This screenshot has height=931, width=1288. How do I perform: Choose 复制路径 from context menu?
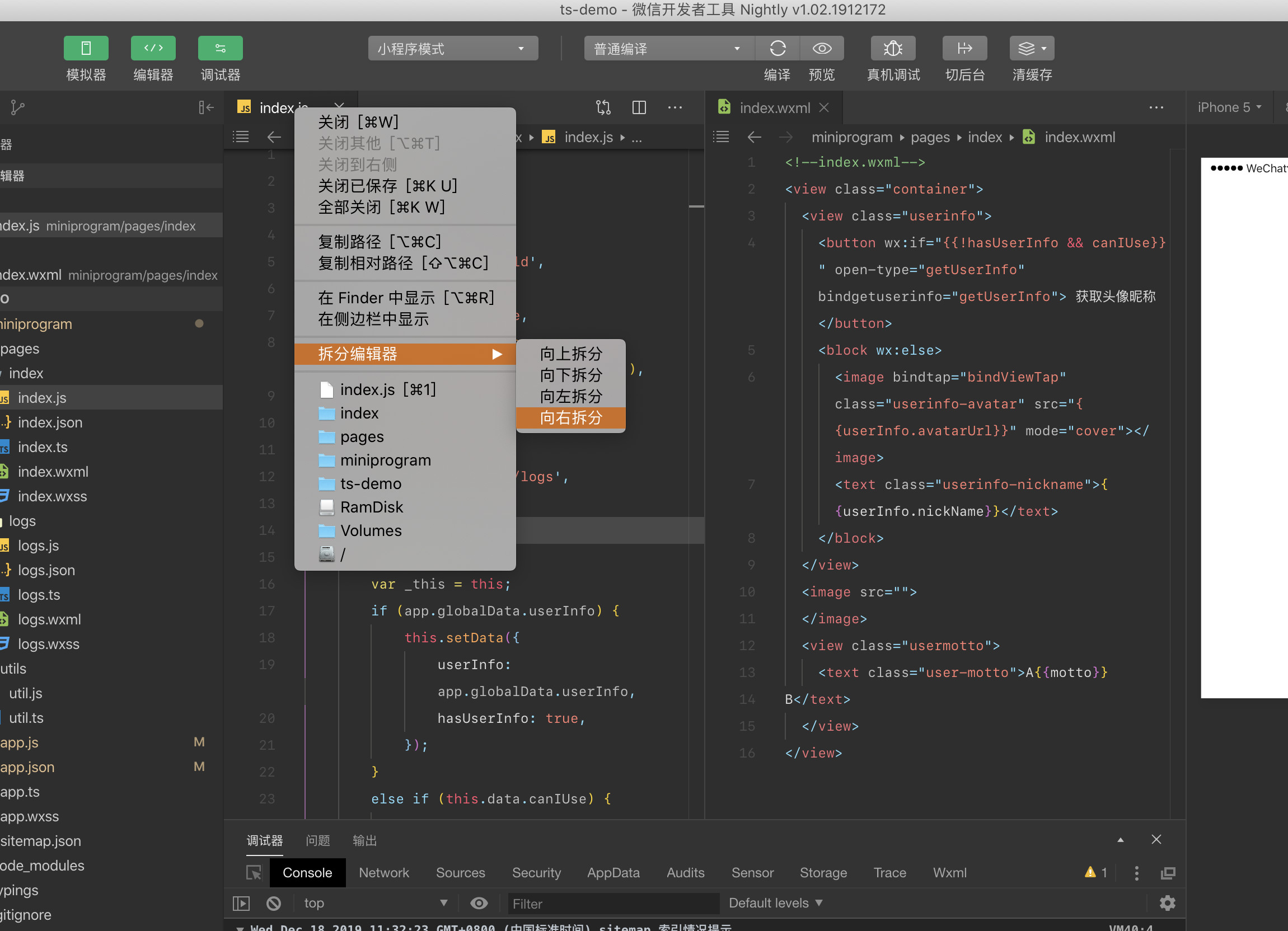coord(405,242)
